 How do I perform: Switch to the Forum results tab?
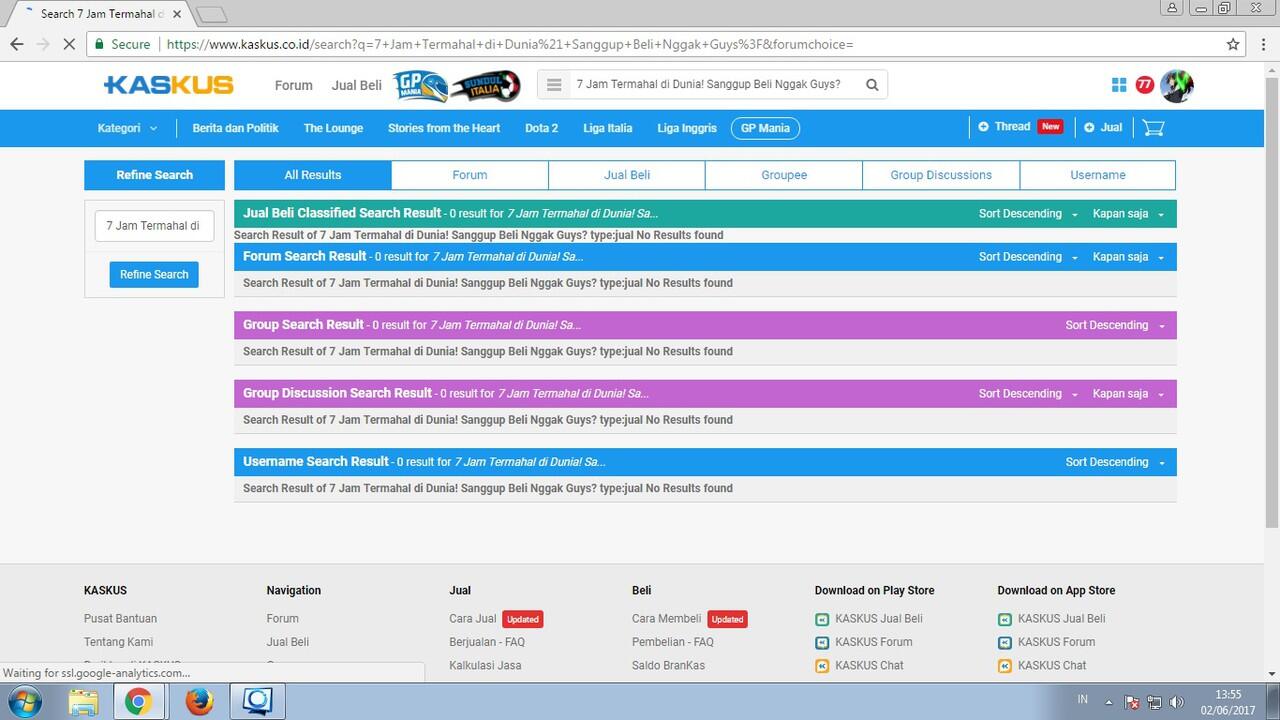470,175
